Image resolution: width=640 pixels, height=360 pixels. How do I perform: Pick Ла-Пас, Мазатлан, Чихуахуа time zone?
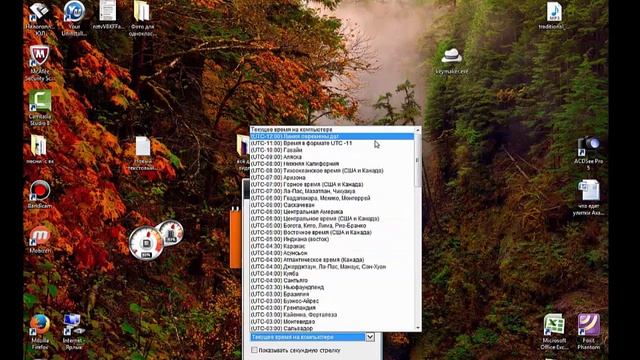[x=332, y=191]
